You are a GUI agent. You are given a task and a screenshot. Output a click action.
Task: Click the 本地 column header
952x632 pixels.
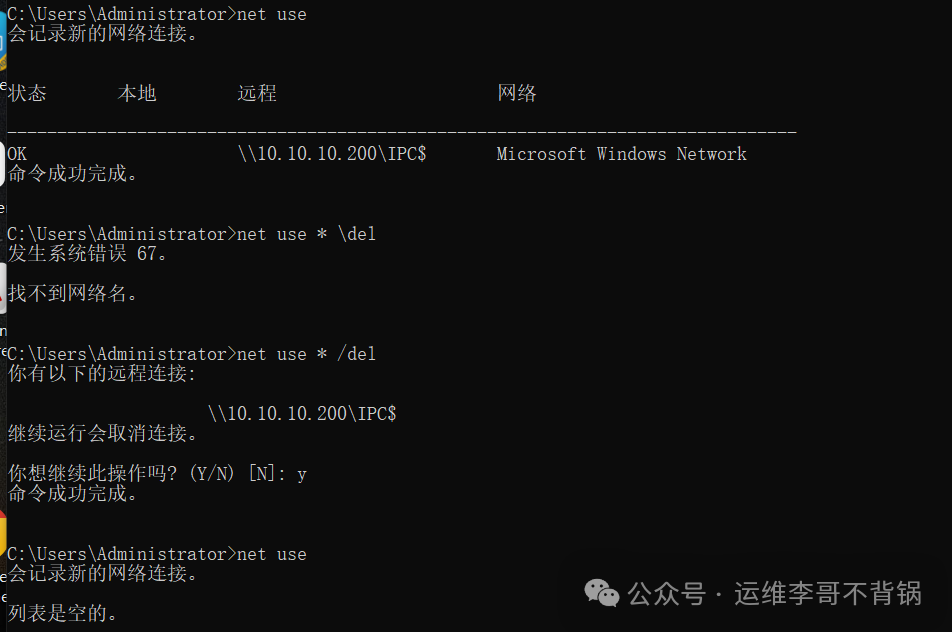137,93
